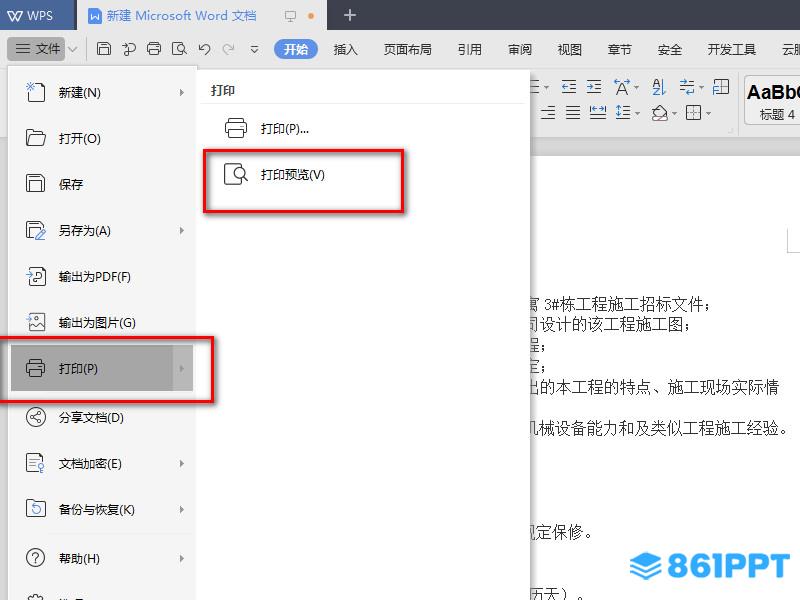Viewport: 800px width, 600px height.
Task: Switch to the 开发工具 ribbon tab
Action: (x=732, y=49)
